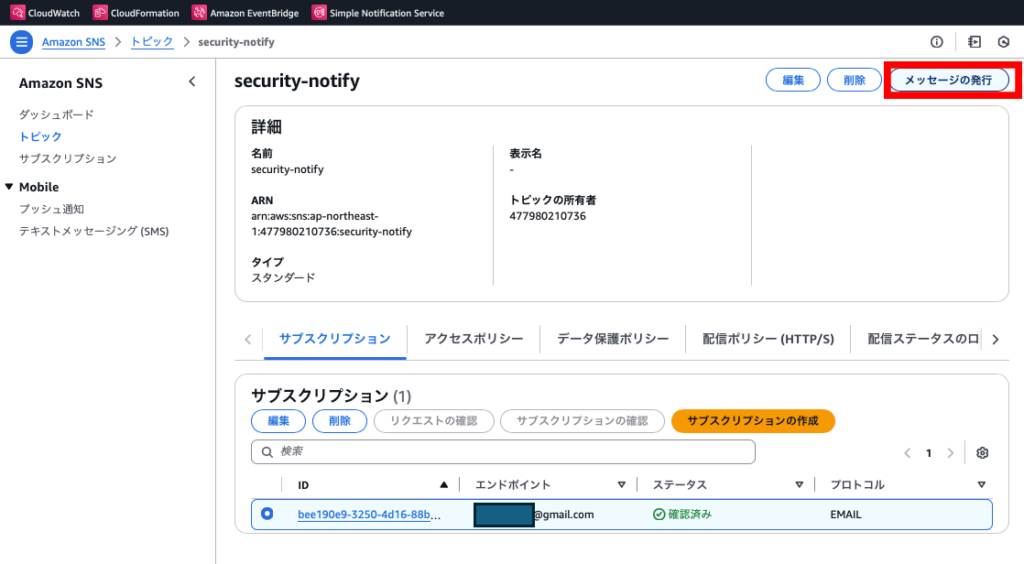Collapse the Amazon SNS side navigation
The height and width of the screenshot is (564, 1024).
click(x=192, y=82)
